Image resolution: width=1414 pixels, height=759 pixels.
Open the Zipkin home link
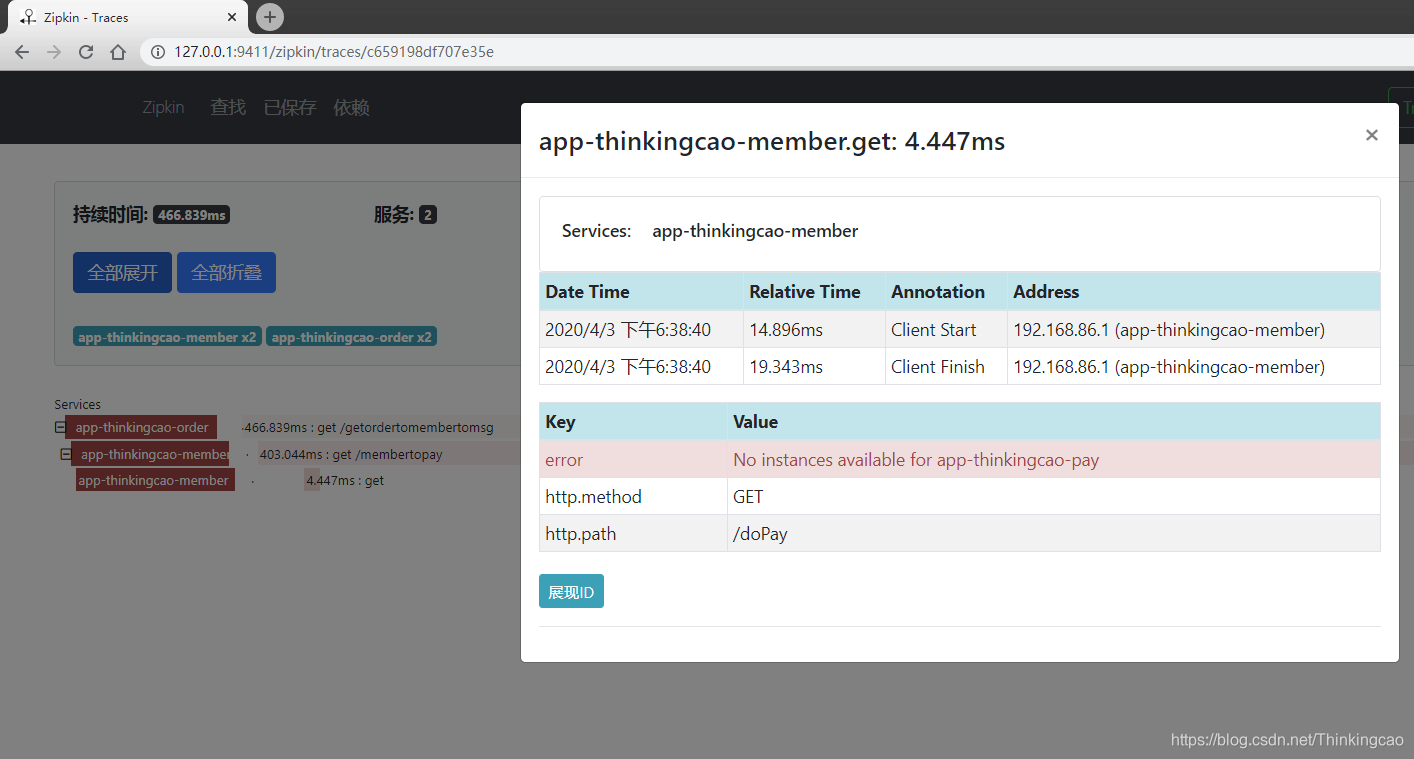[x=163, y=107]
